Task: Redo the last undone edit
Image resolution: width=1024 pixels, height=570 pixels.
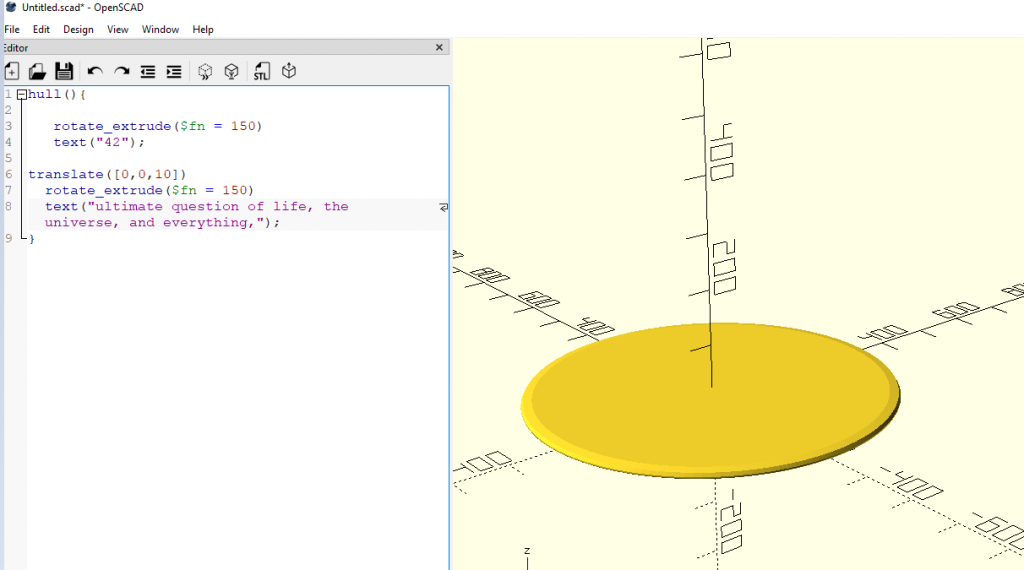Action: point(121,71)
